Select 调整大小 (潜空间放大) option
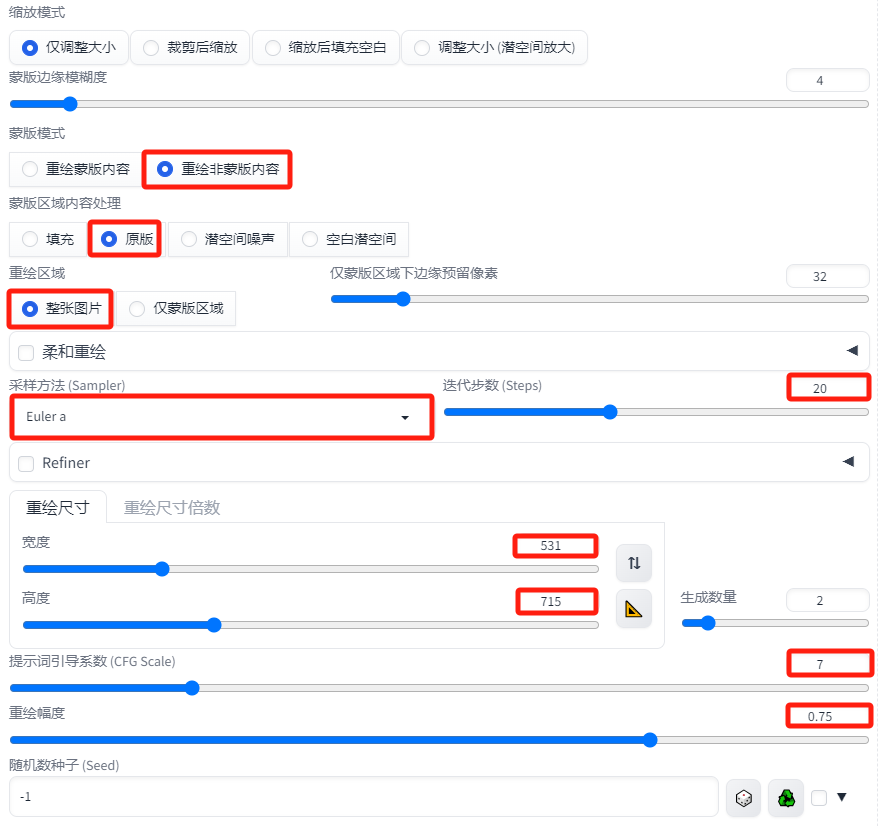 494,48
